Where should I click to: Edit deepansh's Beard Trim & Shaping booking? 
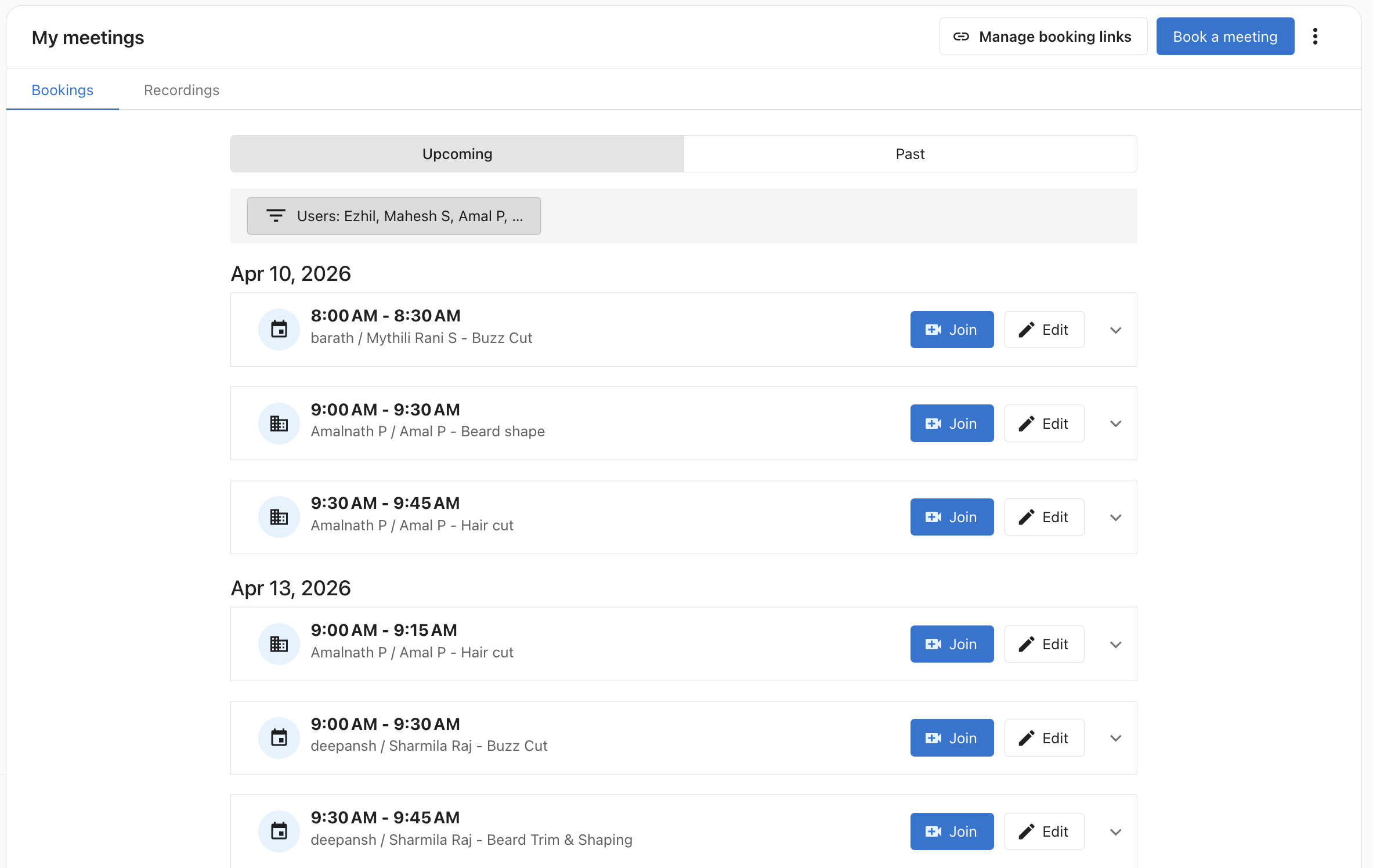(x=1043, y=831)
